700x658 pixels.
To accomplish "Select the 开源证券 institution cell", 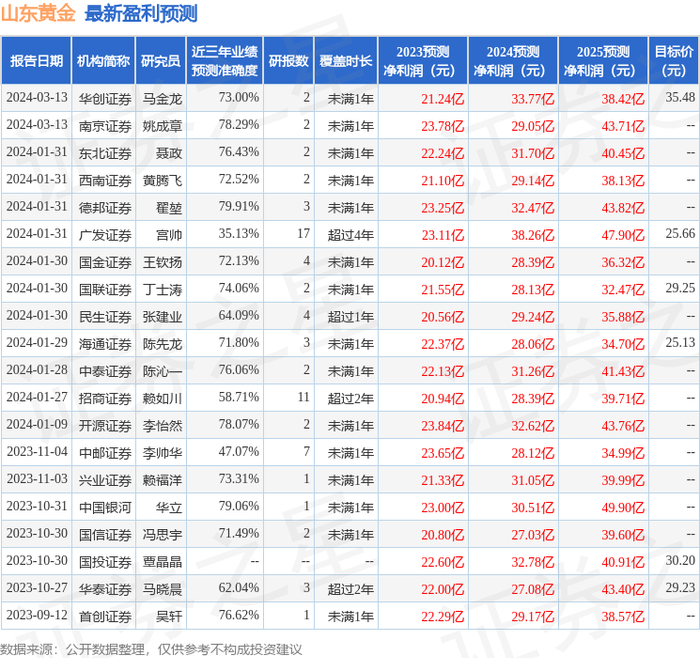I will coord(105,425).
